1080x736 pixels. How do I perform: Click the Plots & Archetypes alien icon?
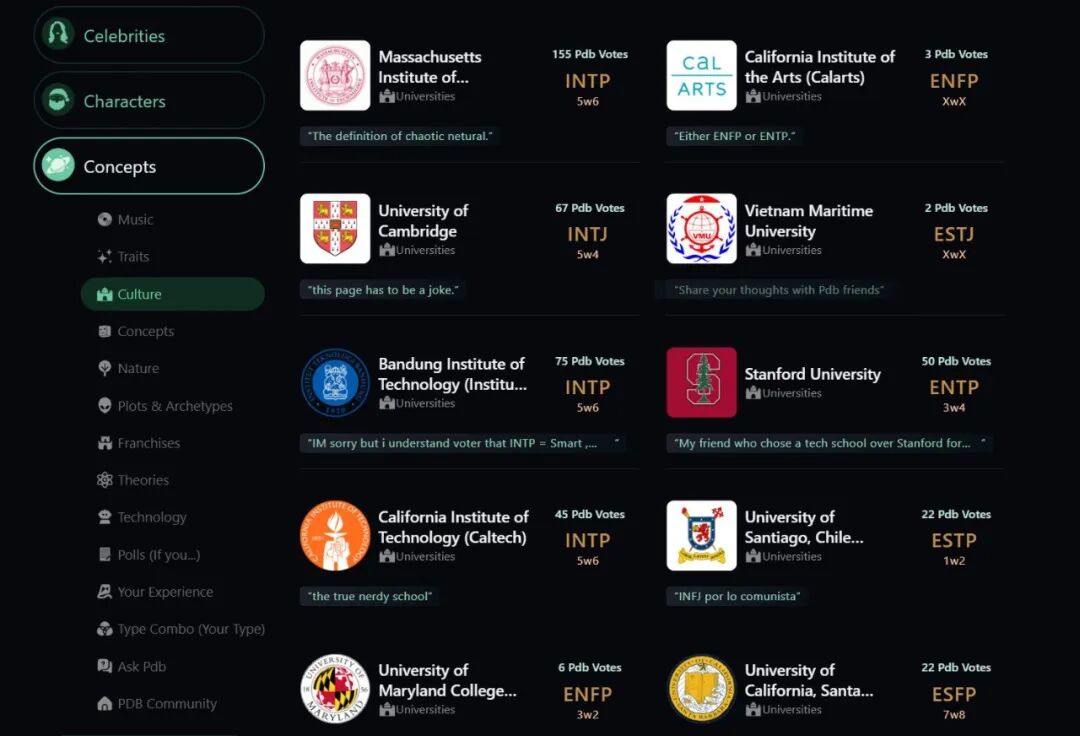(x=104, y=406)
